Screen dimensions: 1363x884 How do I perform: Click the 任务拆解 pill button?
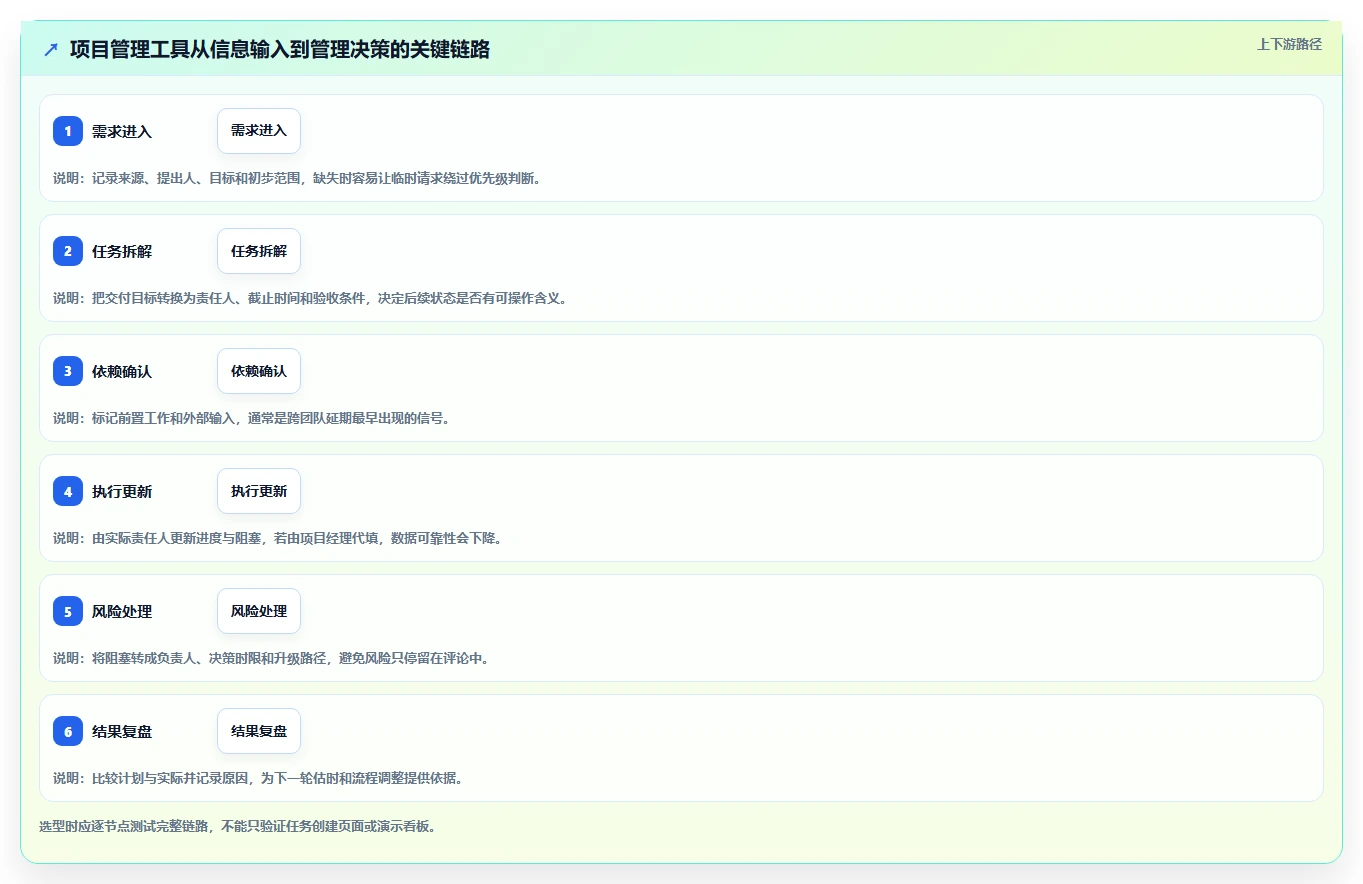(259, 251)
